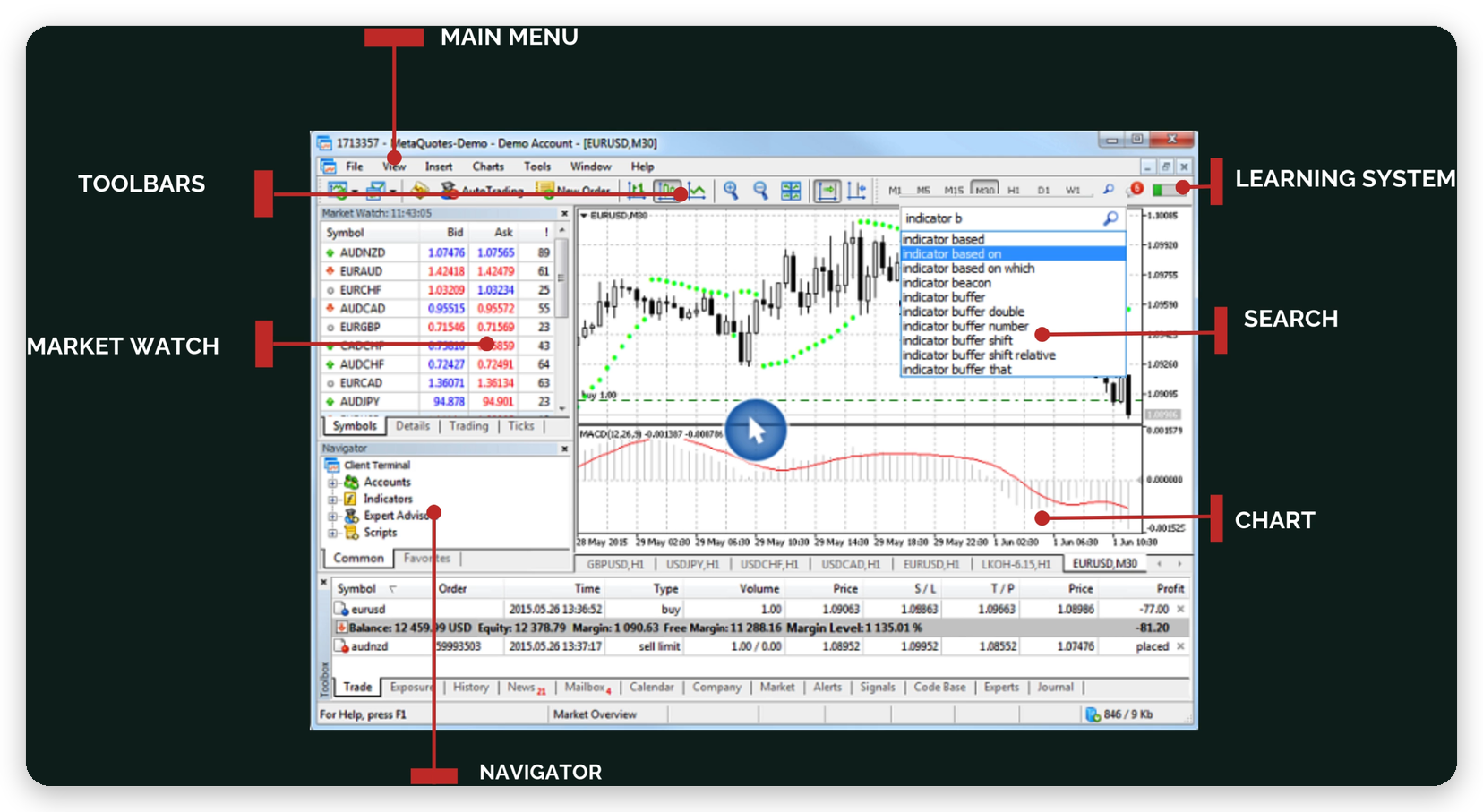Switch to the USDCAD,H1 chart tab

850,565
